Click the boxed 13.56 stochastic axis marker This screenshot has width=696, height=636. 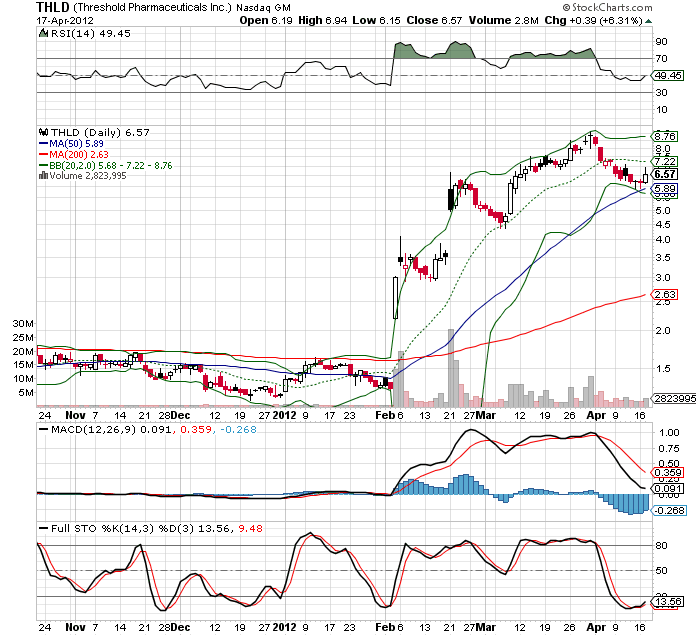pos(665,602)
